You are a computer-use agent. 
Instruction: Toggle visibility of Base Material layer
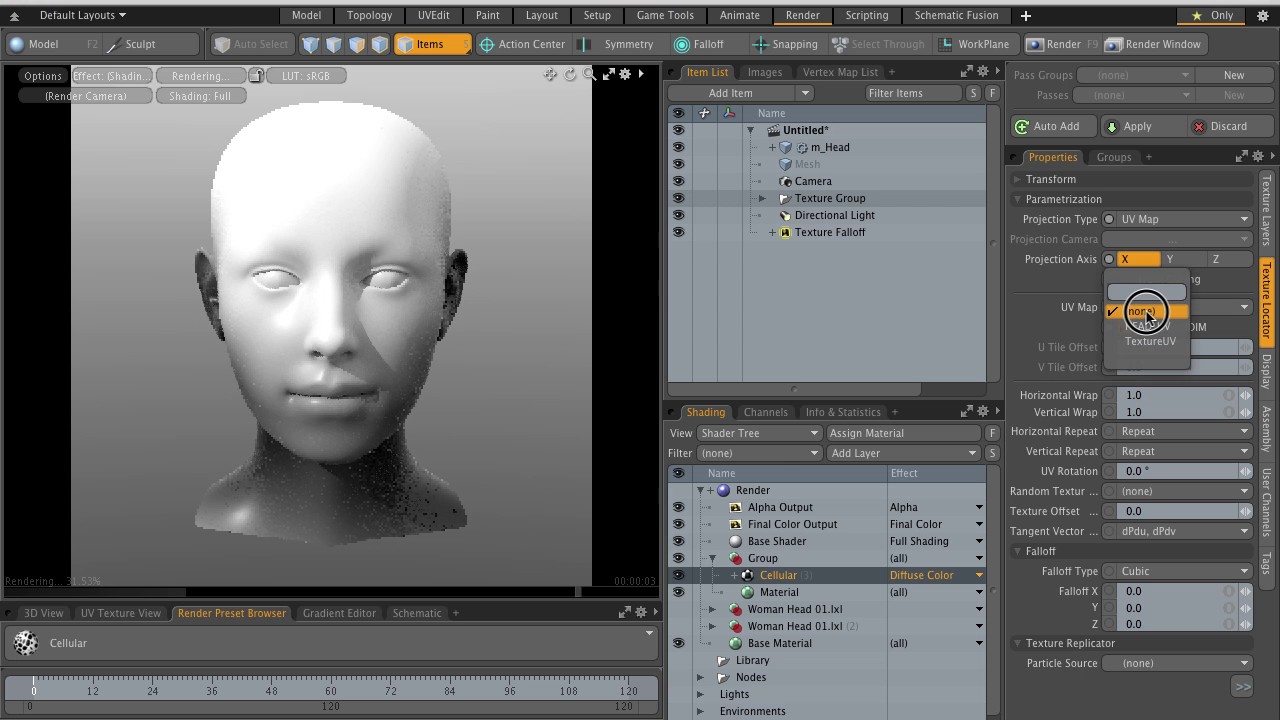click(x=679, y=643)
